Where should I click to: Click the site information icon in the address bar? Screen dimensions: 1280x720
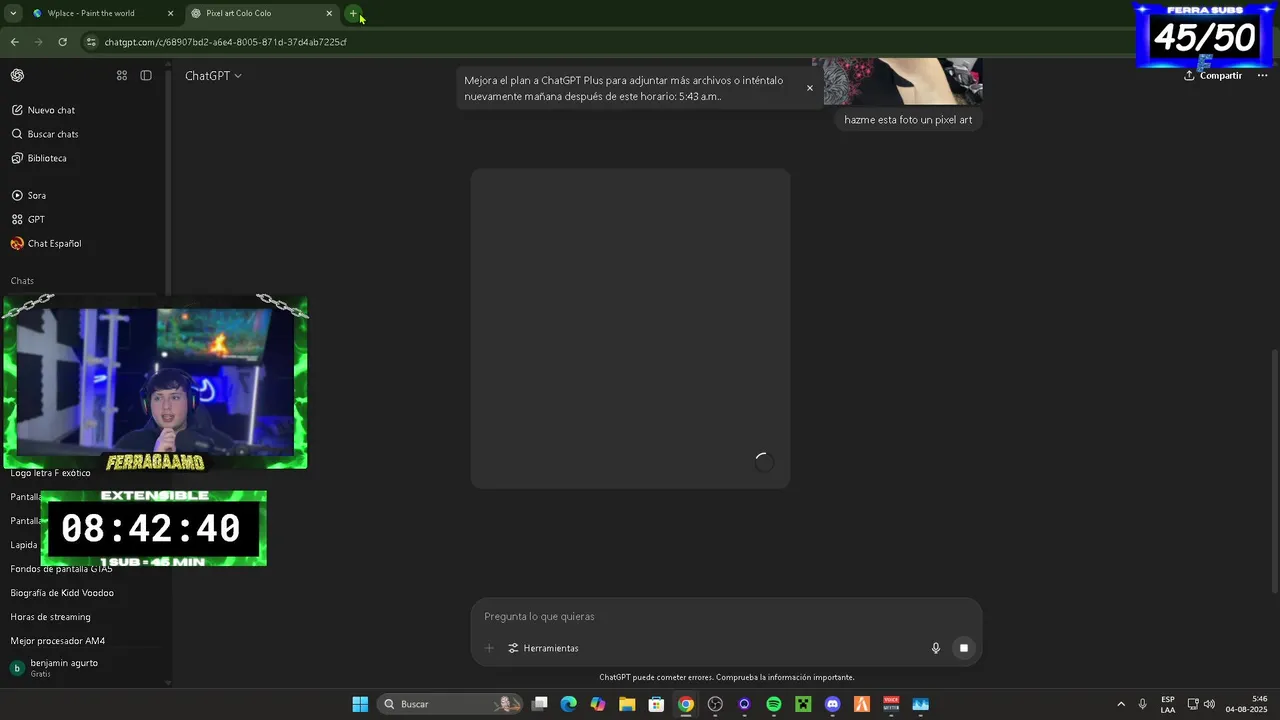coord(91,42)
